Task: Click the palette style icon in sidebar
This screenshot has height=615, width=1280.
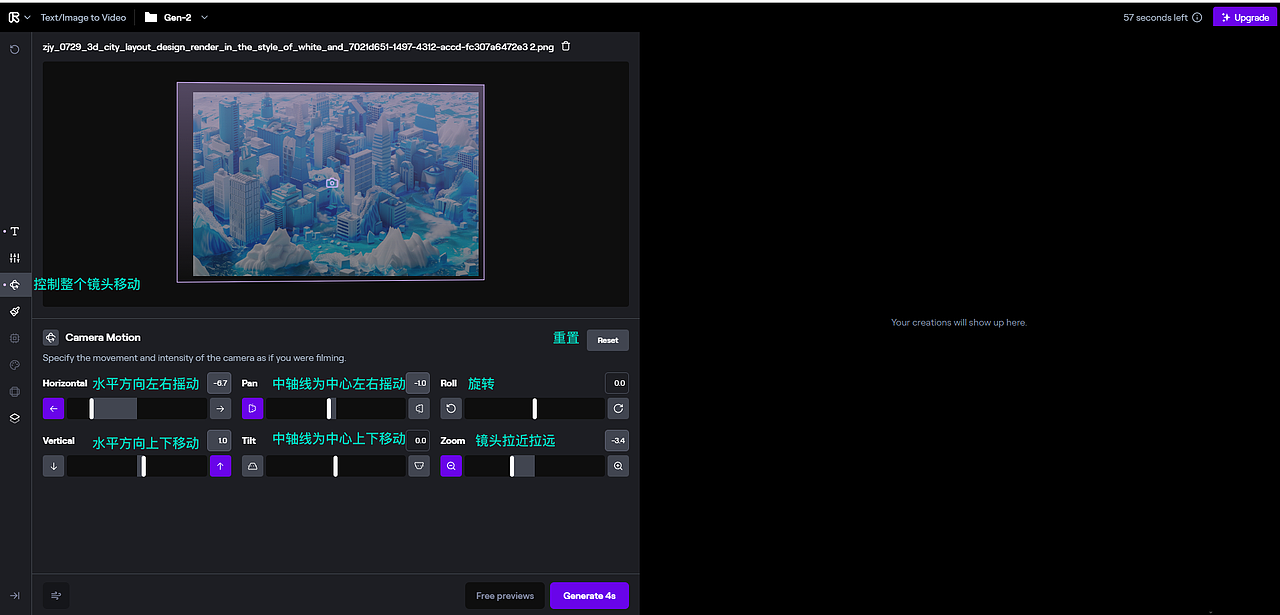Action: pyautogui.click(x=15, y=365)
